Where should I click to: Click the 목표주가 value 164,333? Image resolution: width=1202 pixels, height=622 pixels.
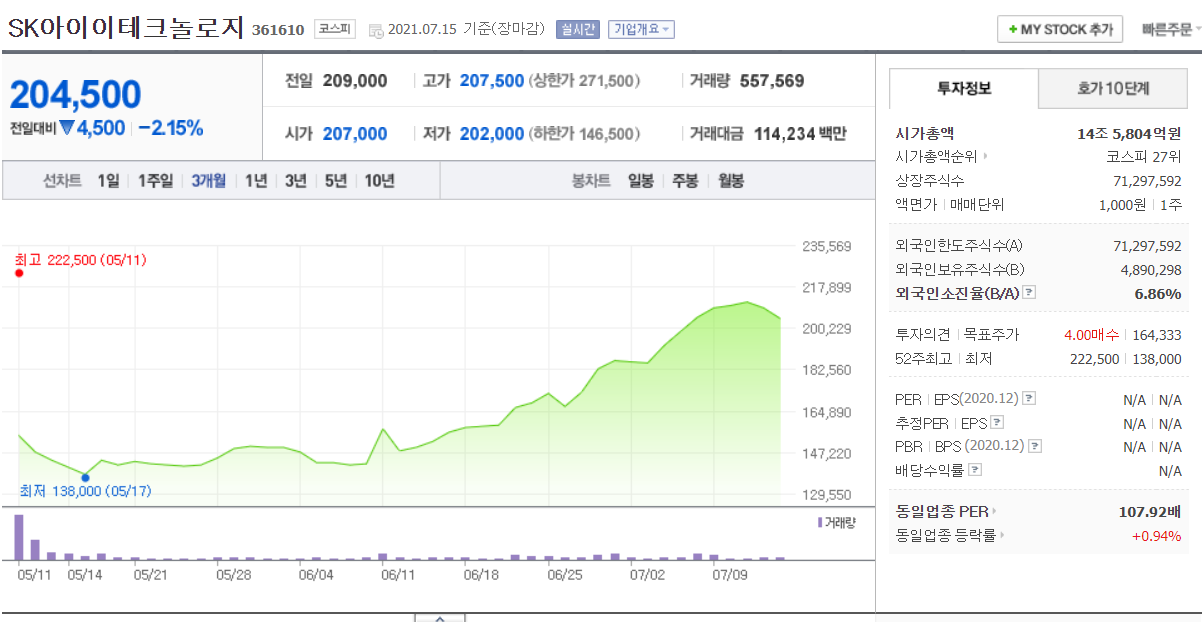tap(1156, 335)
